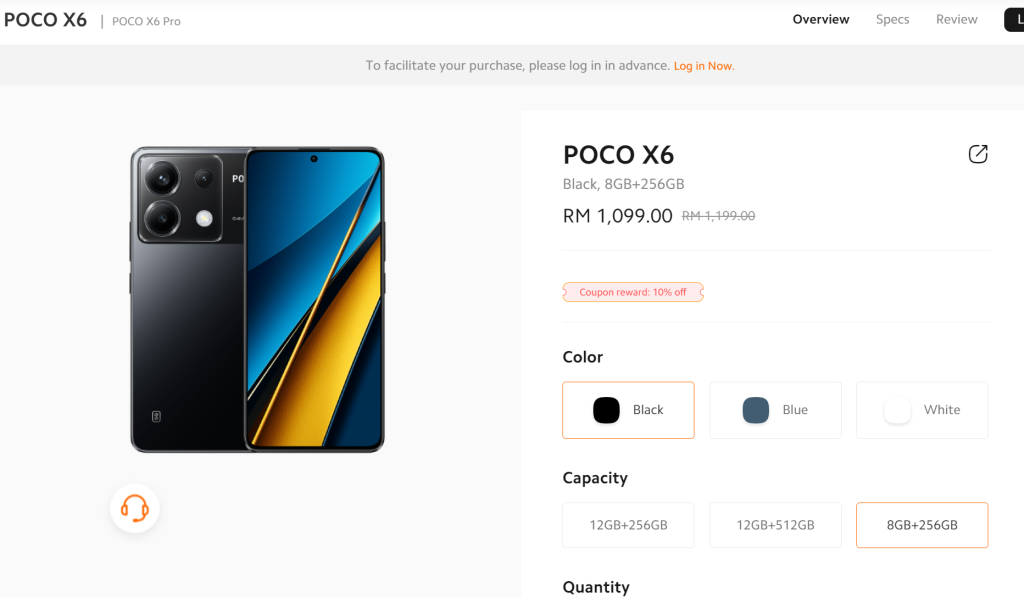The height and width of the screenshot is (597, 1024).
Task: Choose 12GB+512GB capacity
Action: (775, 525)
